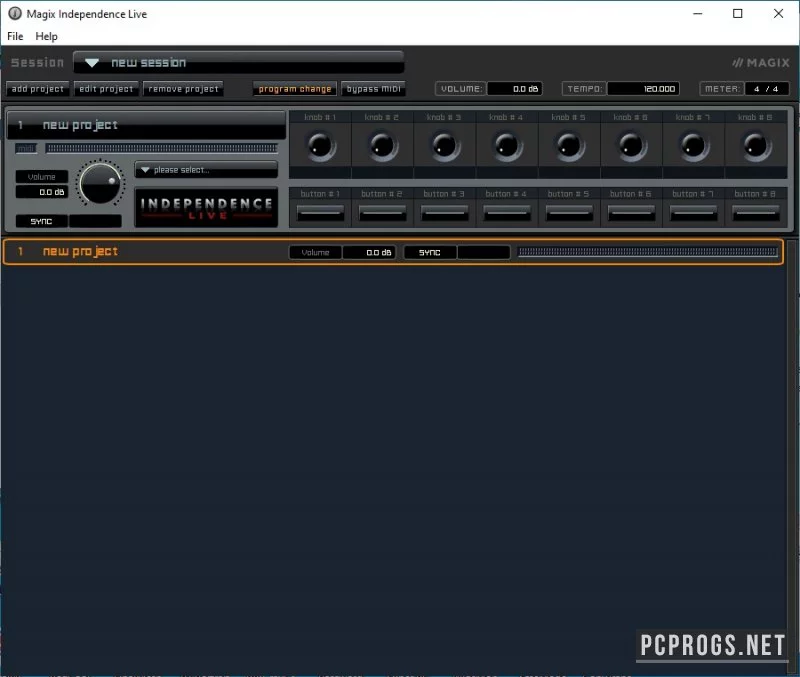Image resolution: width=800 pixels, height=677 pixels.
Task: Toggle bypass MIDI
Action: pyautogui.click(x=373, y=89)
